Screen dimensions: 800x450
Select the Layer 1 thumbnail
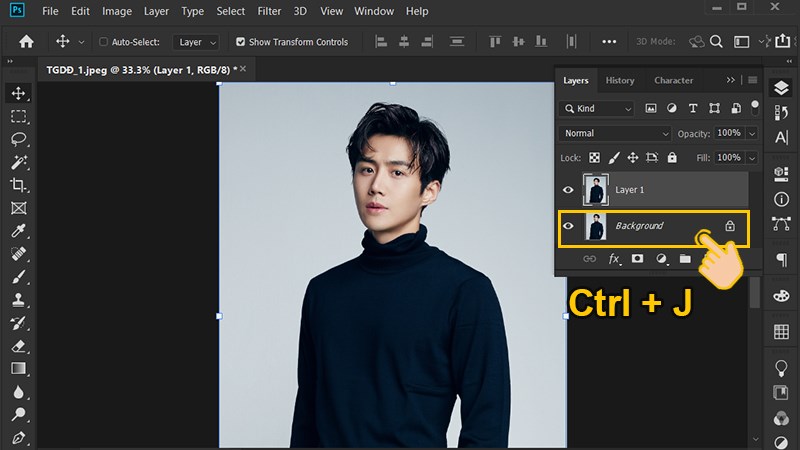coord(595,189)
